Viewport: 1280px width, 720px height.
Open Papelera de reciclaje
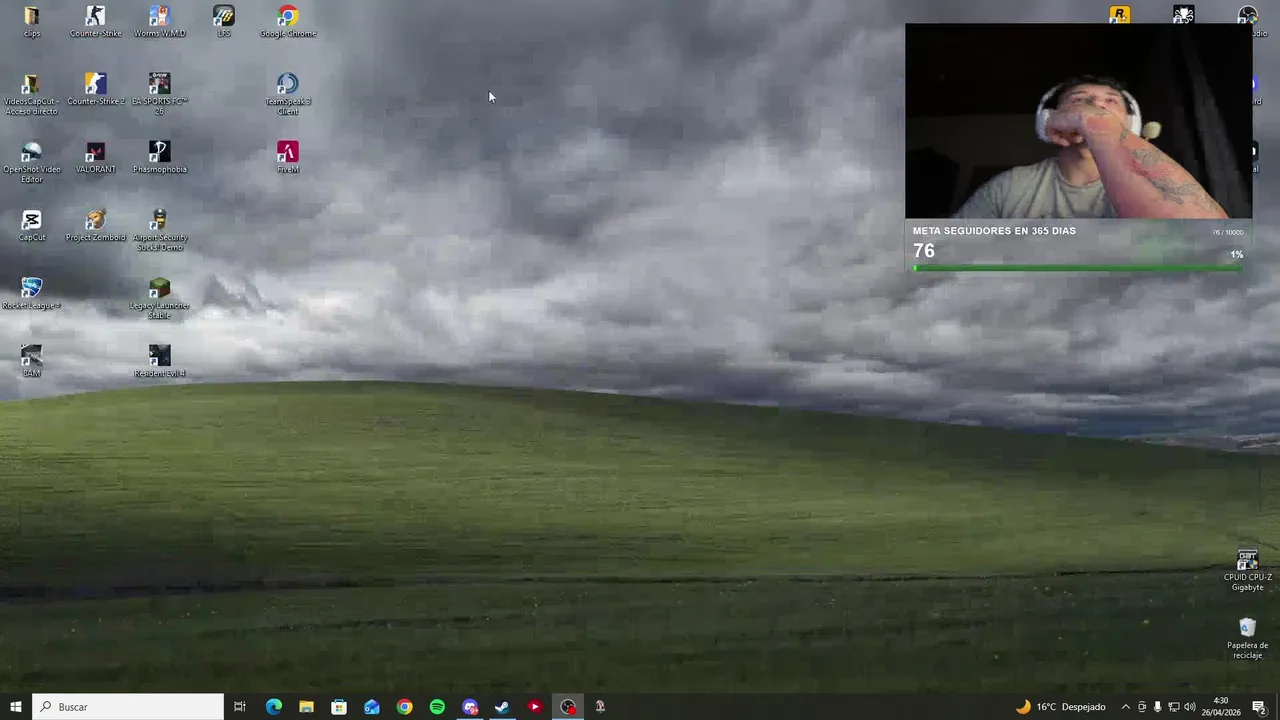1247,638
